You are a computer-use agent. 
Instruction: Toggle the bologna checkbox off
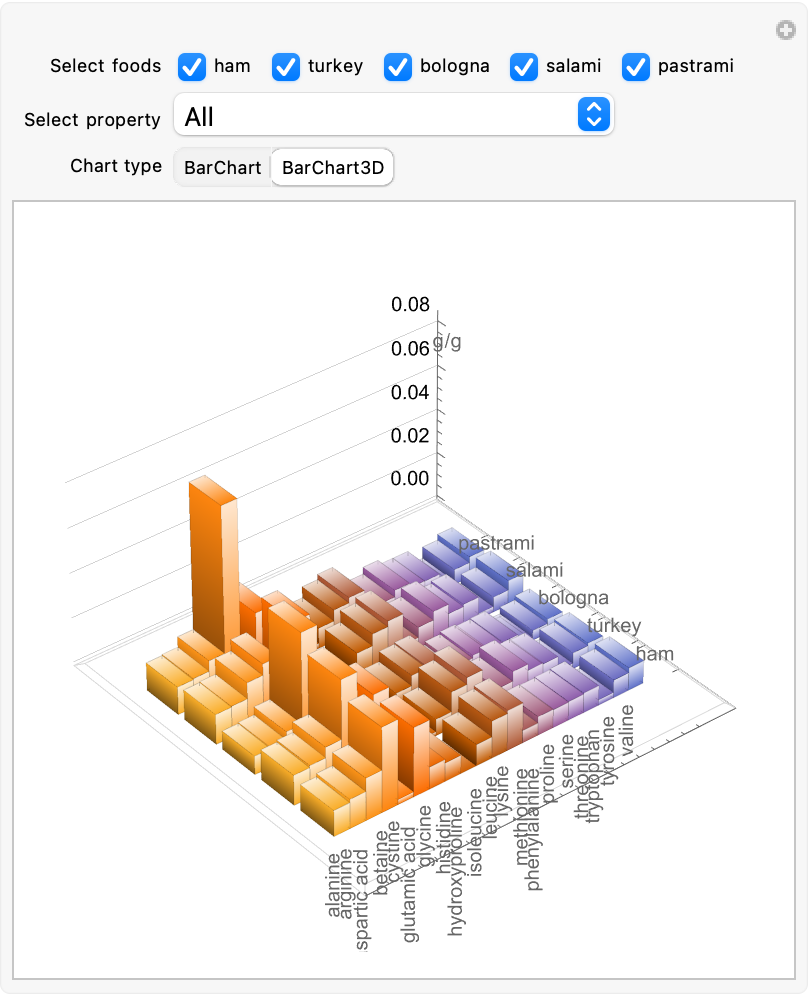(x=398, y=67)
